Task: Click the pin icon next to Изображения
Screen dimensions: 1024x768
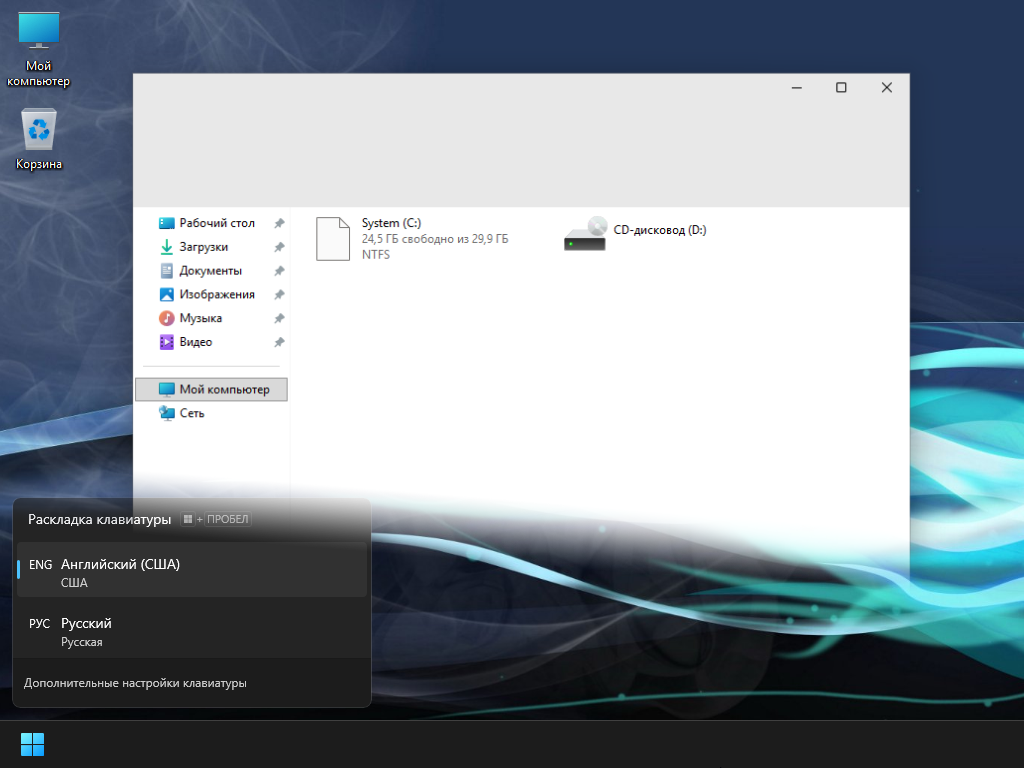Action: (280, 295)
